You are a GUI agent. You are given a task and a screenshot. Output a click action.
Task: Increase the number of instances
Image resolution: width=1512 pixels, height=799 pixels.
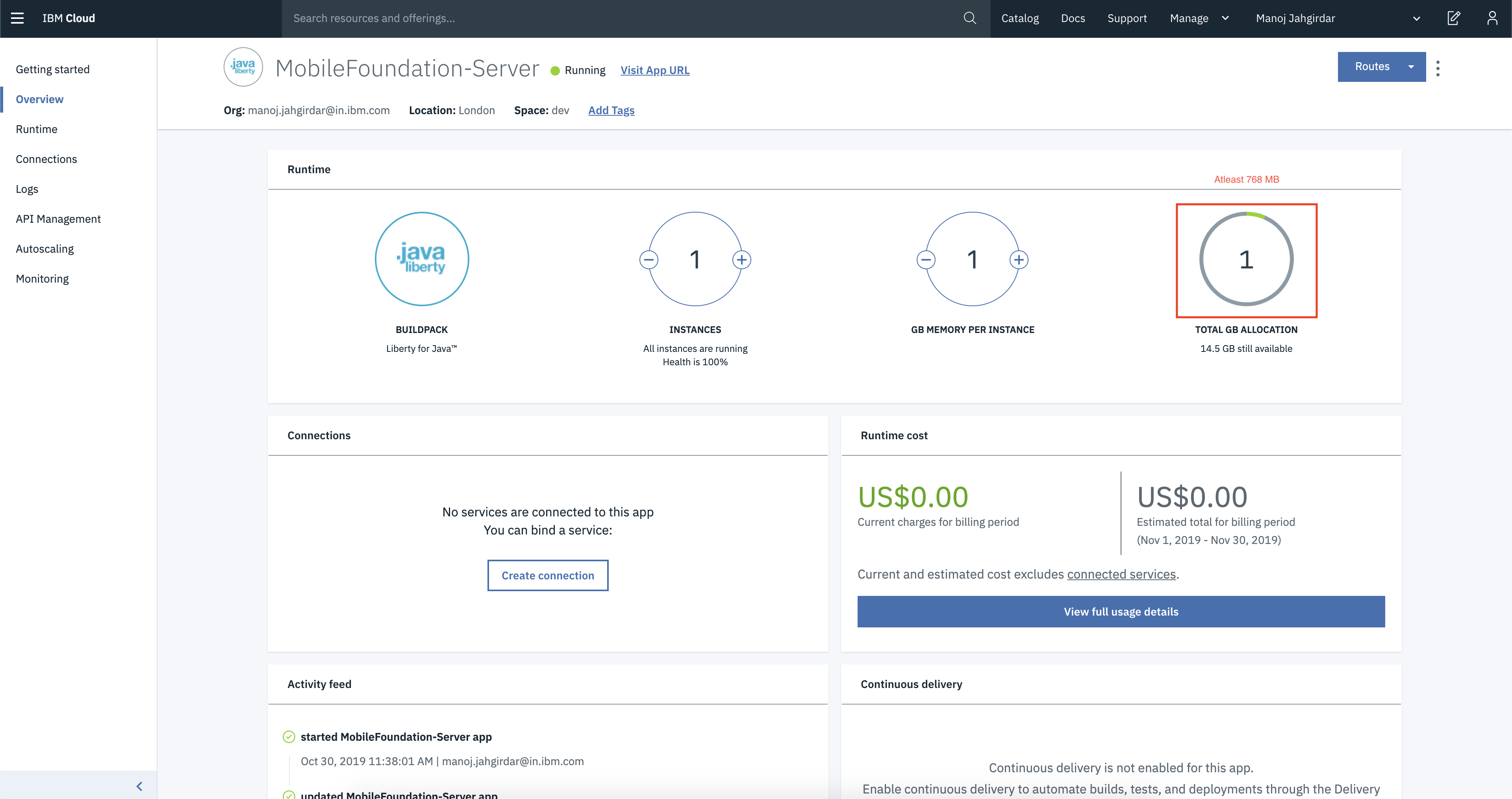741,259
